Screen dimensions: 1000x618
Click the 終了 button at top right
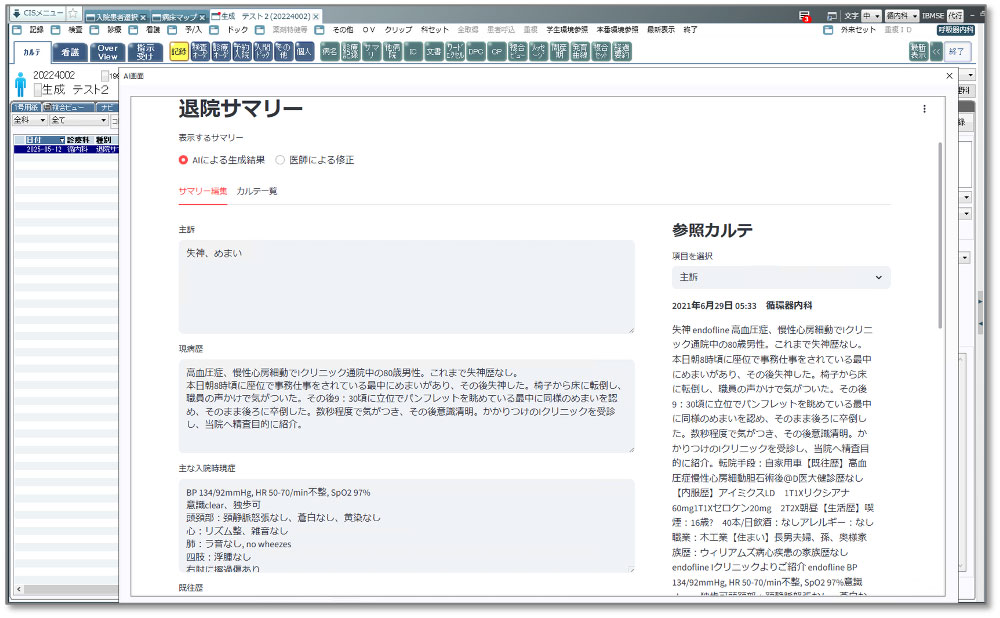[957, 52]
